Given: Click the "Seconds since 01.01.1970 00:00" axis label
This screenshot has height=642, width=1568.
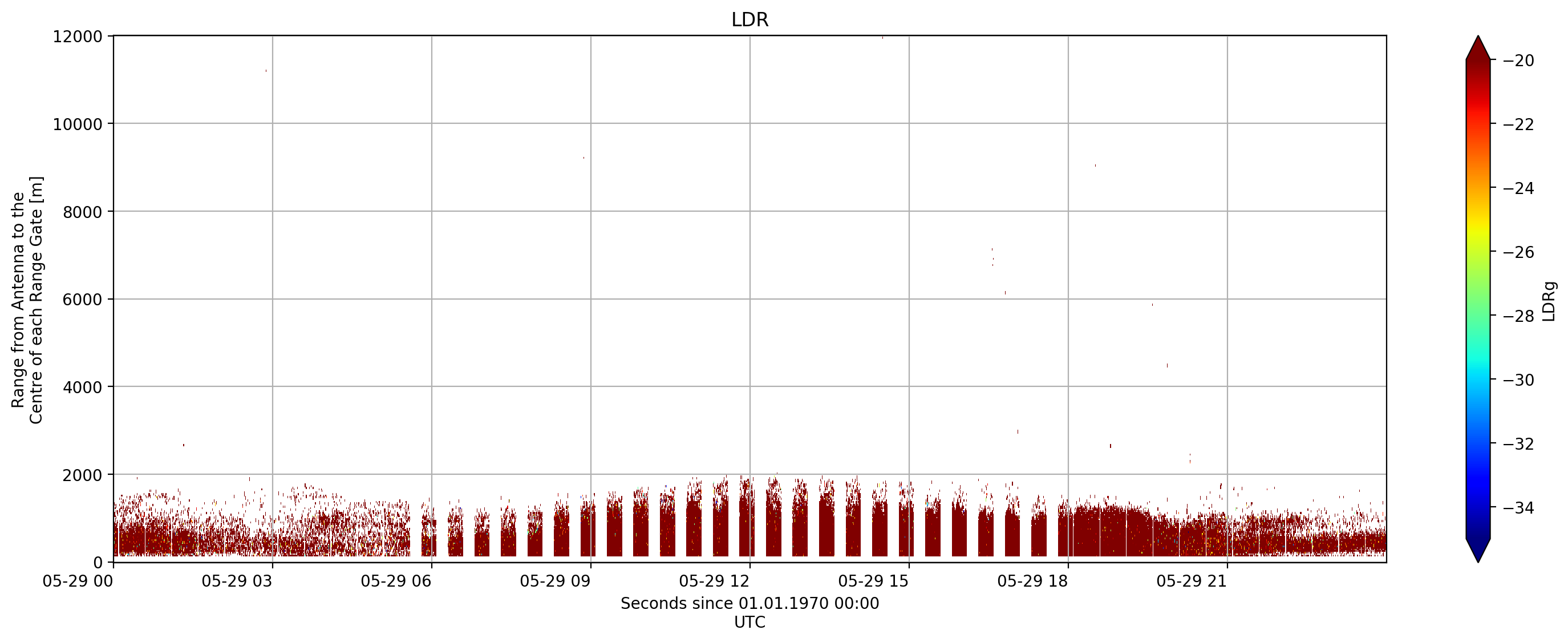Looking at the screenshot, I should pyautogui.click(x=750, y=604).
